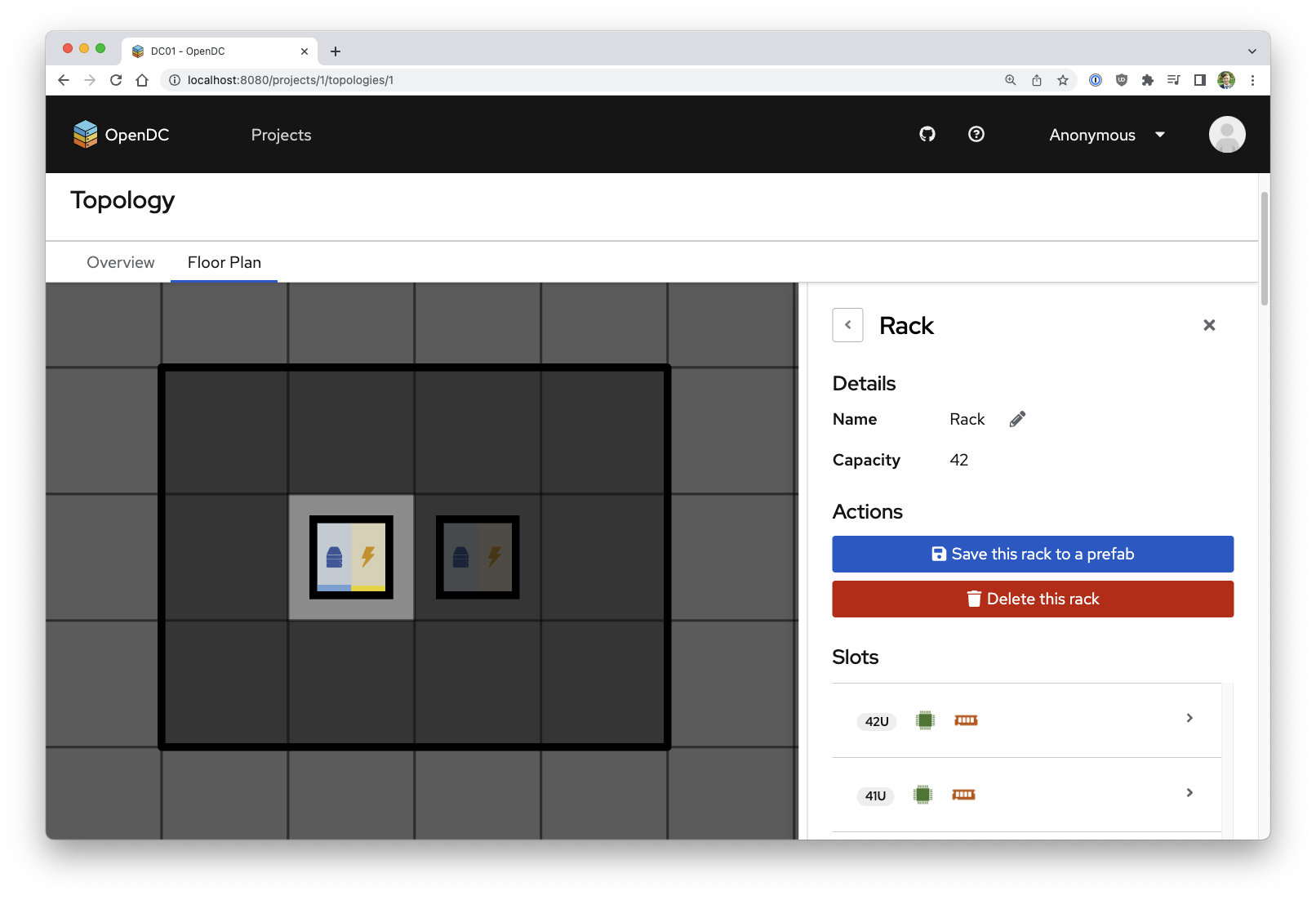Open the GitHub repository icon
This screenshot has width=1316, height=900.
click(x=927, y=134)
